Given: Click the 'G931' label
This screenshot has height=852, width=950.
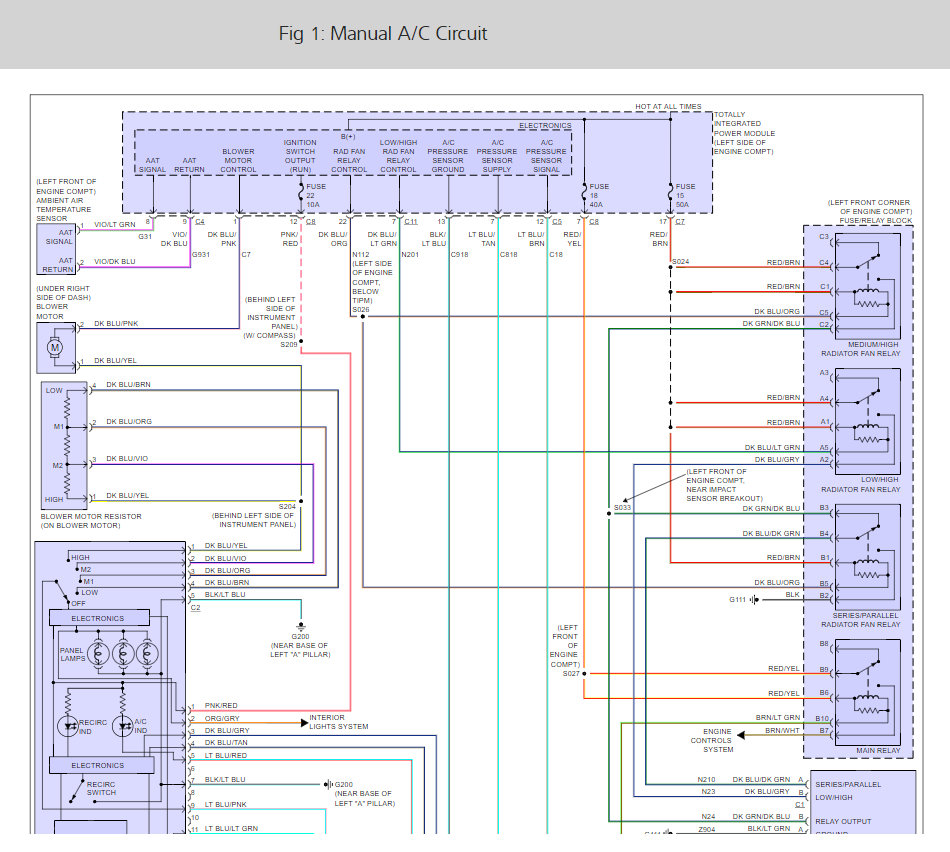Looking at the screenshot, I should click(201, 255).
